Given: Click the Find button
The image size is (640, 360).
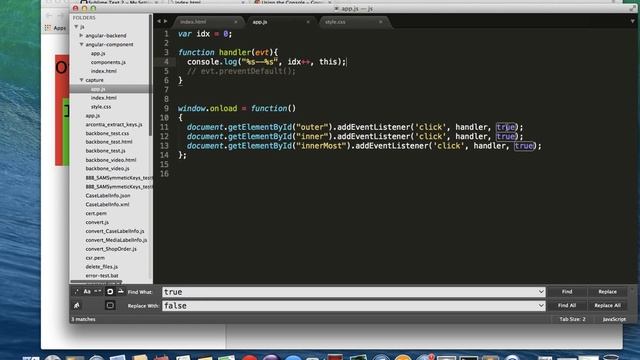Looking at the screenshot, I should pyautogui.click(x=567, y=292).
